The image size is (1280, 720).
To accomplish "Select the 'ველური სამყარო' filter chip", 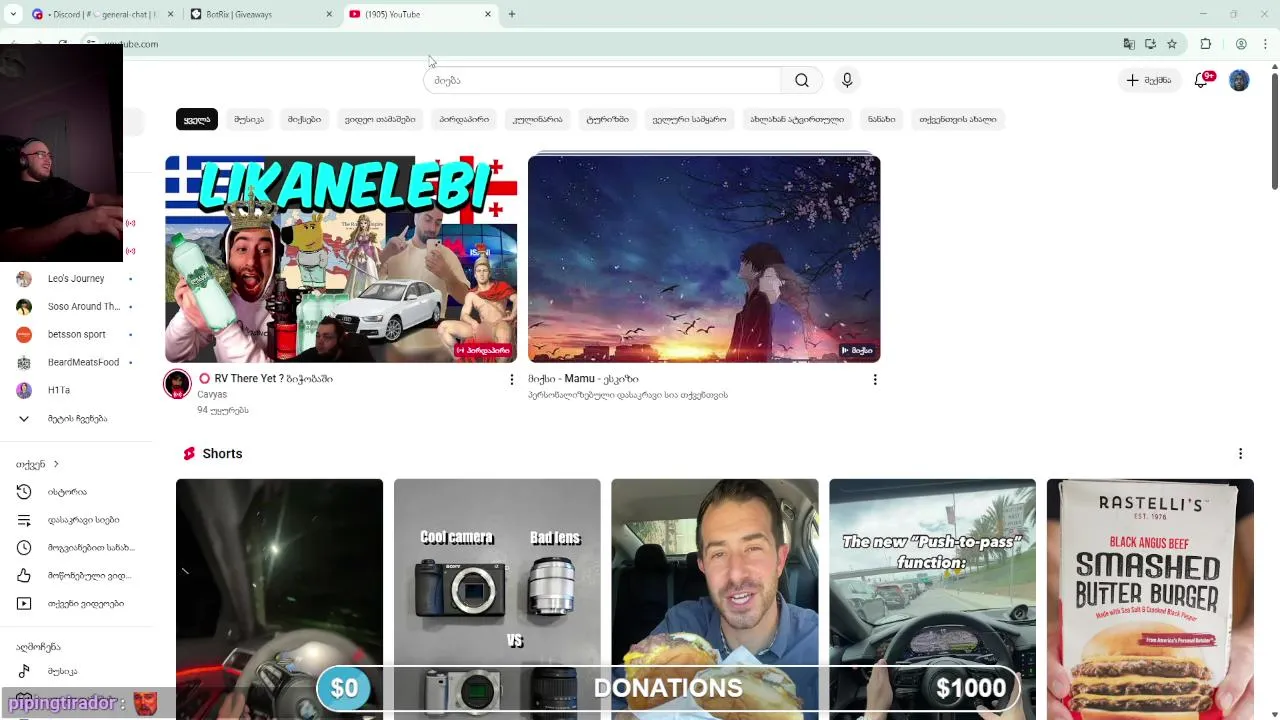I will tap(689, 119).
